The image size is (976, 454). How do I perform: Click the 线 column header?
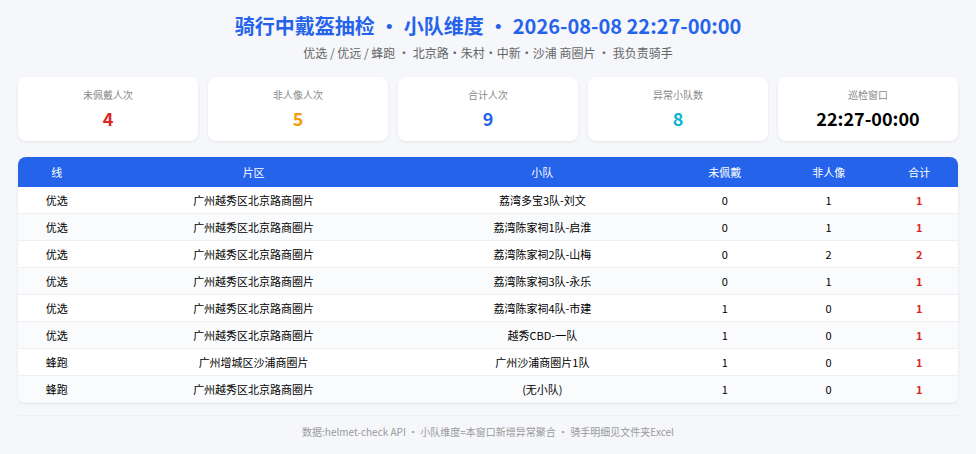[x=57, y=173]
